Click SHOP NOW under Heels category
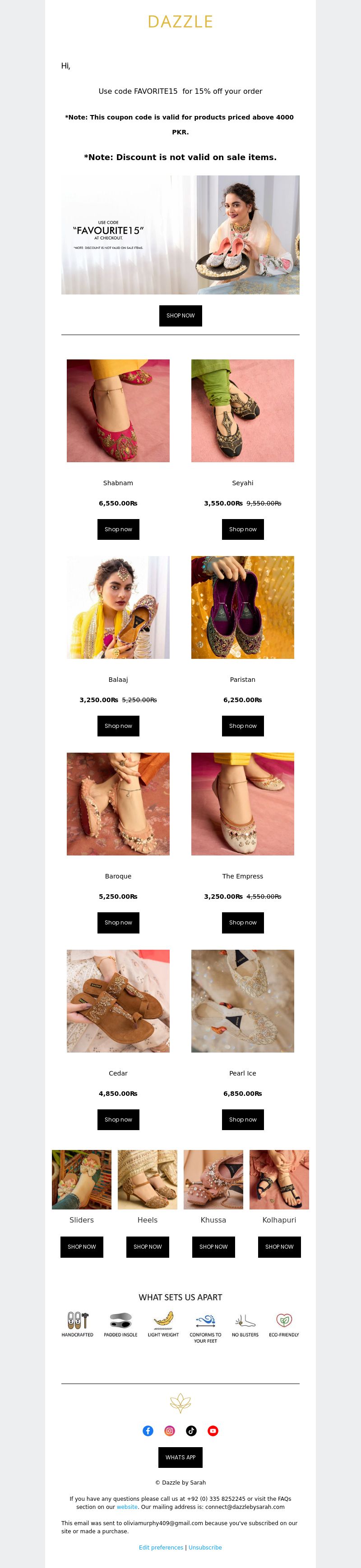Viewport: 361px width, 1568px height. [147, 1246]
